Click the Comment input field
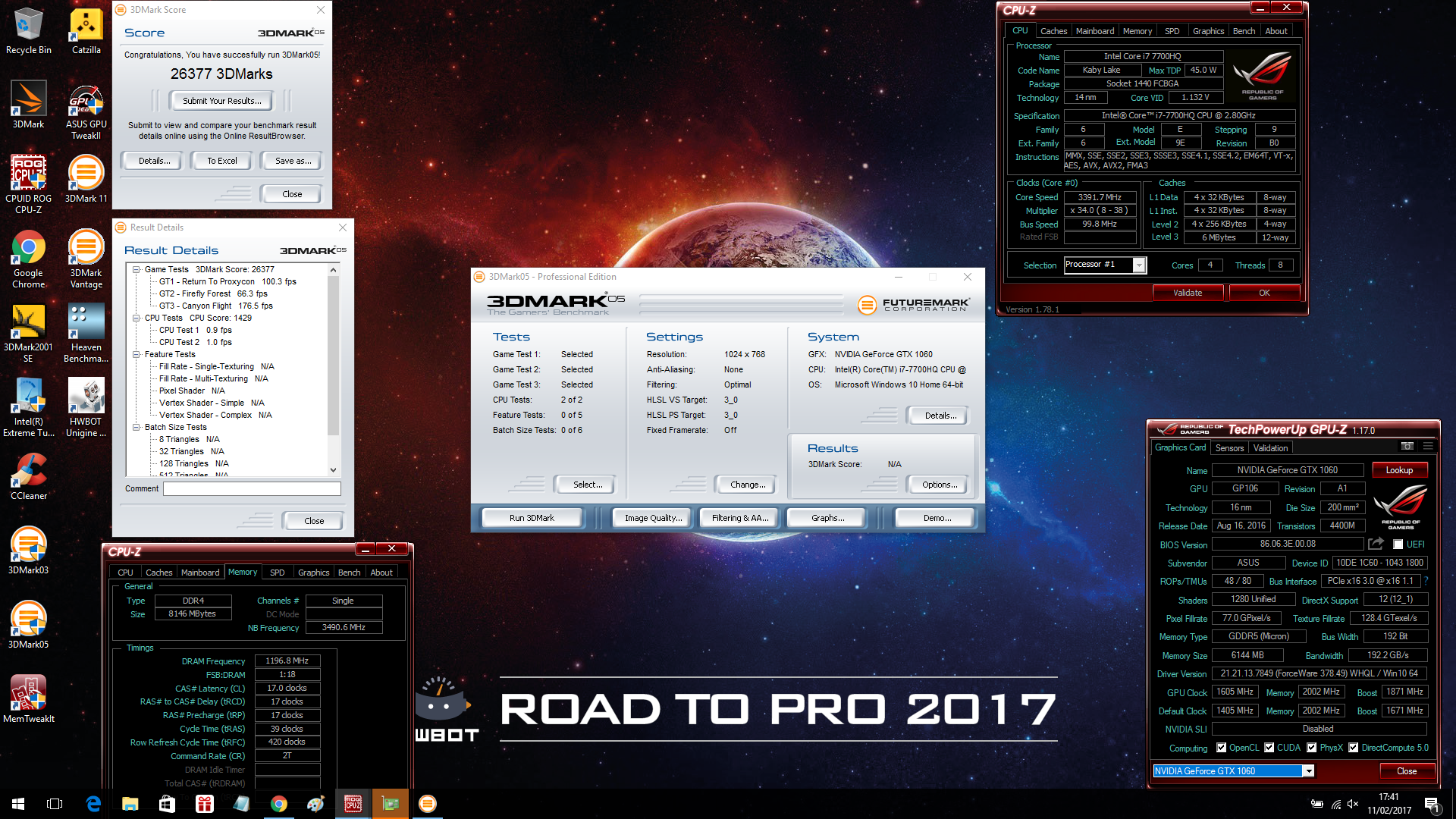Screen dimensions: 1456x819 pyautogui.click(x=252, y=488)
